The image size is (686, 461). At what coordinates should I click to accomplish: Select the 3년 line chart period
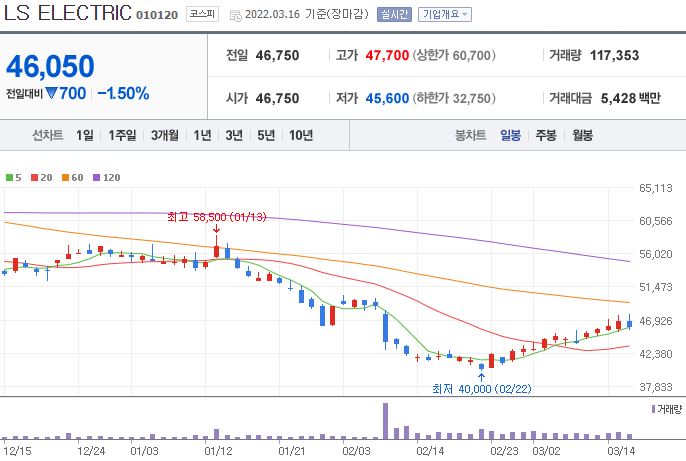coord(234,135)
